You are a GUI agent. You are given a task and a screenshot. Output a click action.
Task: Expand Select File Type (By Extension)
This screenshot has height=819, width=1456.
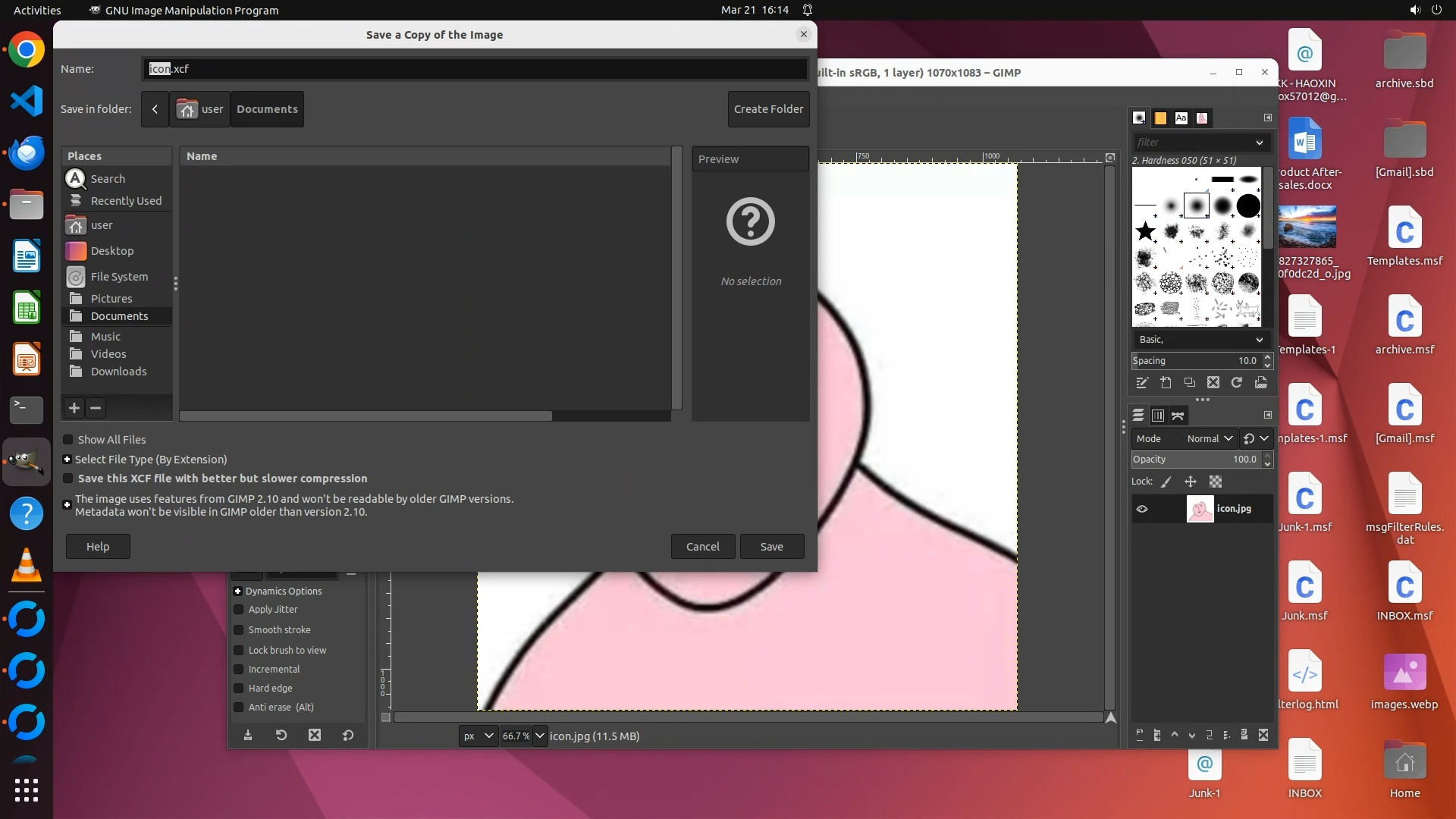67,460
